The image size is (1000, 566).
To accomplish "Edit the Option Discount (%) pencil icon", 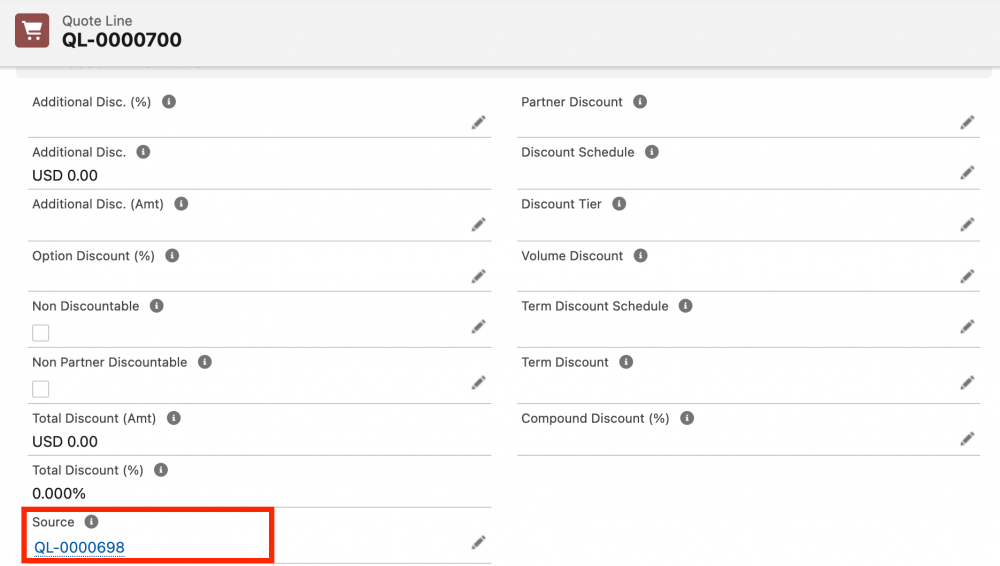I will (x=478, y=276).
